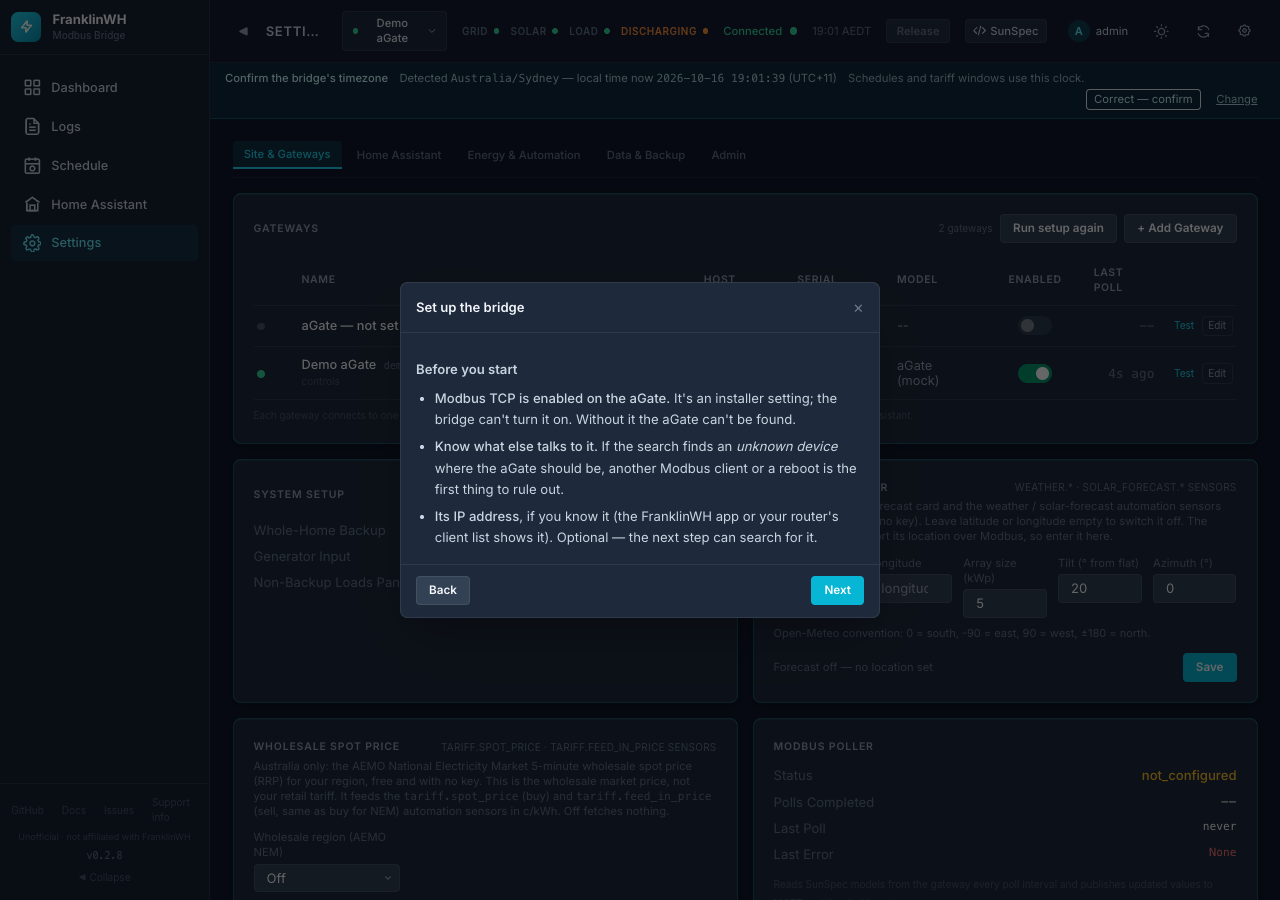This screenshot has width=1280, height=900.
Task: Click the Change timezone link
Action: pyautogui.click(x=1237, y=99)
